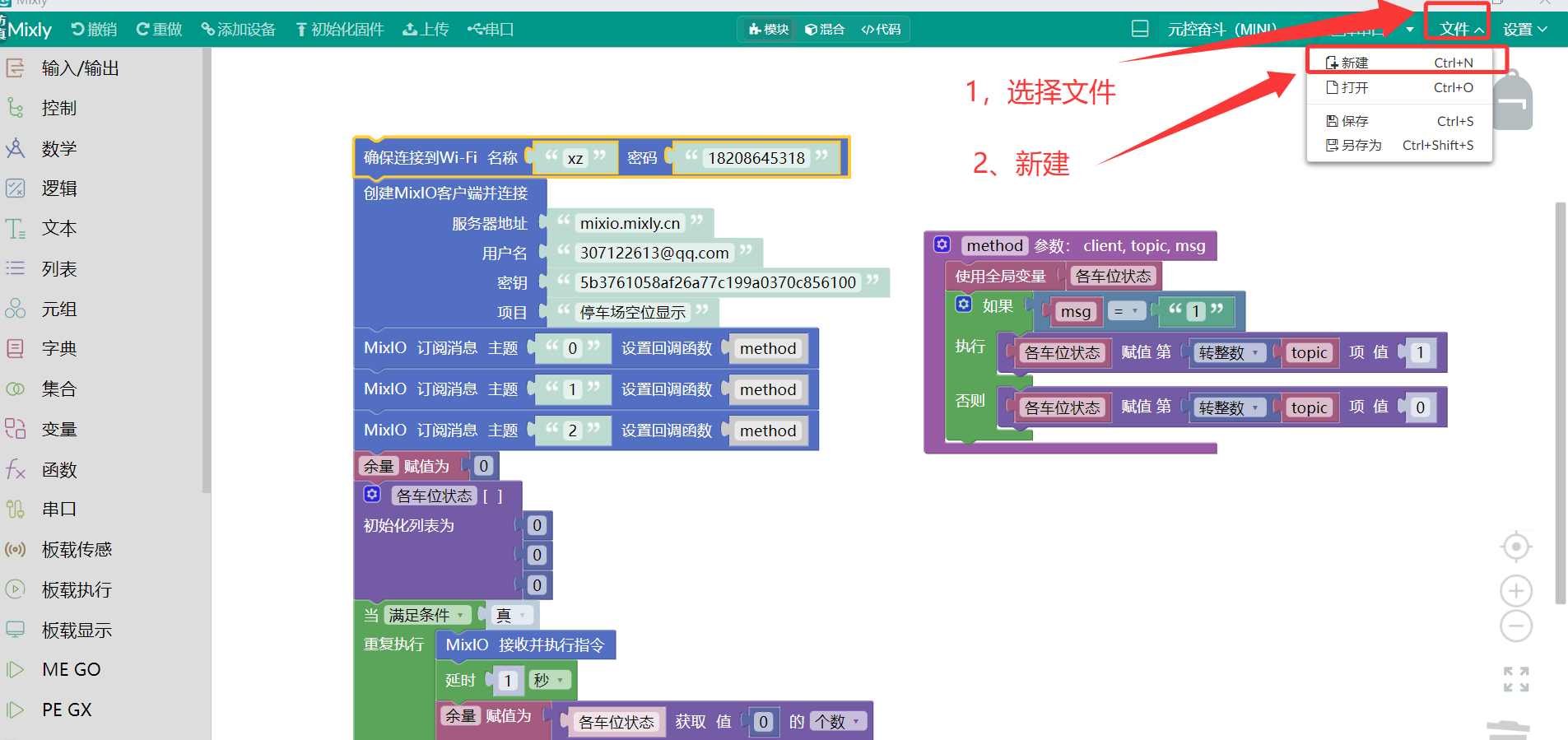Open the 逻辑 block category
This screenshot has height=740, width=1568.
pyautogui.click(x=101, y=188)
